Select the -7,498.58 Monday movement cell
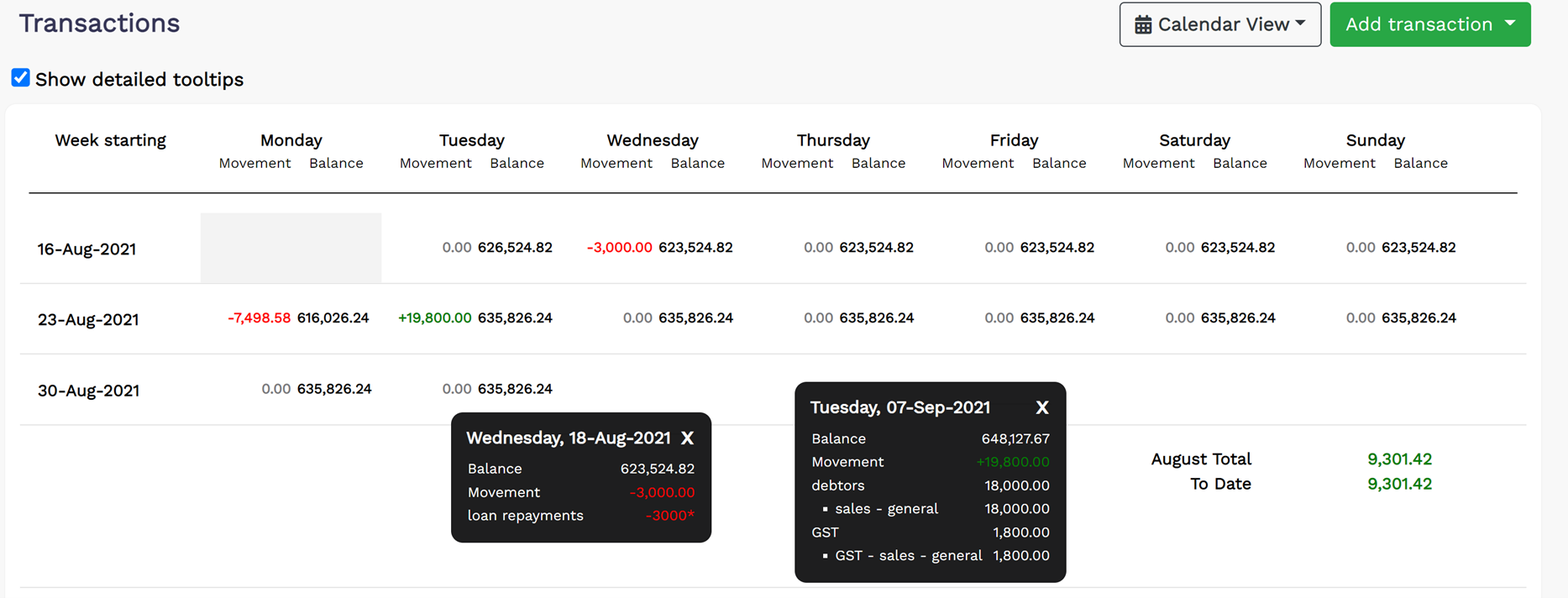The height and width of the screenshot is (598, 1568). [259, 318]
